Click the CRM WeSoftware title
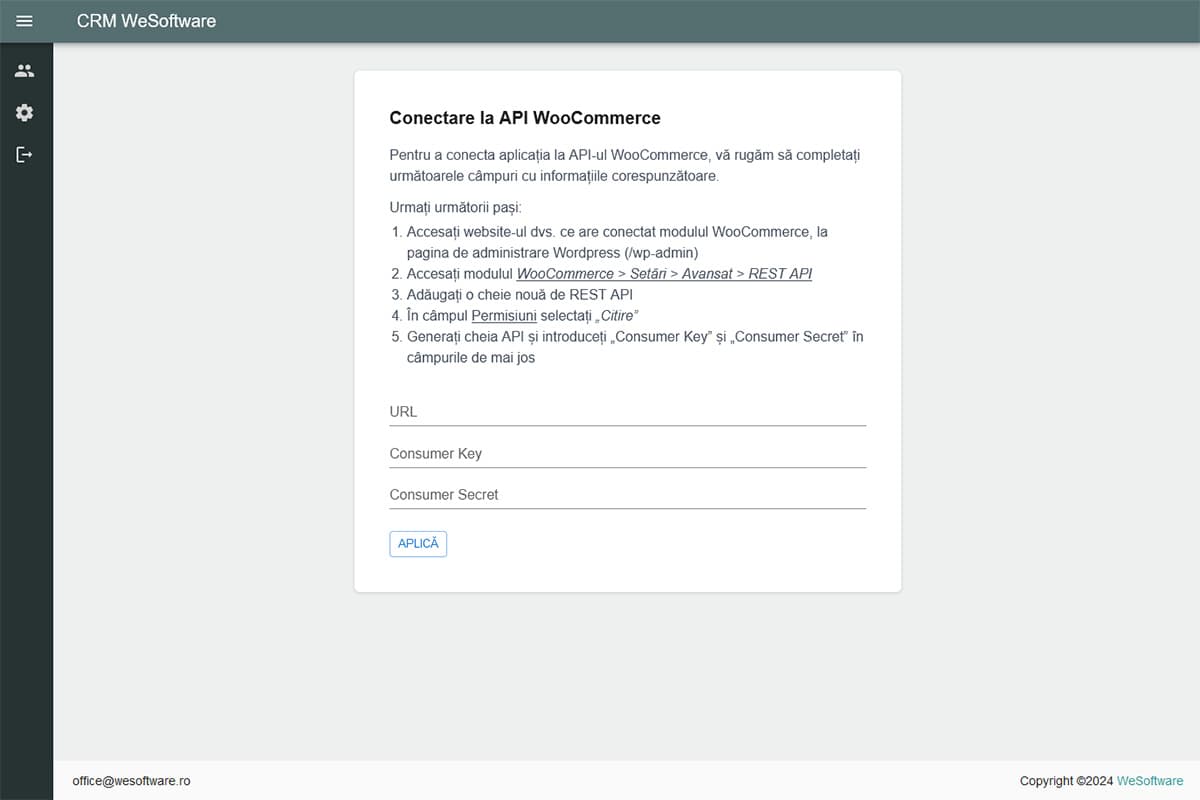Viewport: 1200px width, 800px height. pos(146,21)
